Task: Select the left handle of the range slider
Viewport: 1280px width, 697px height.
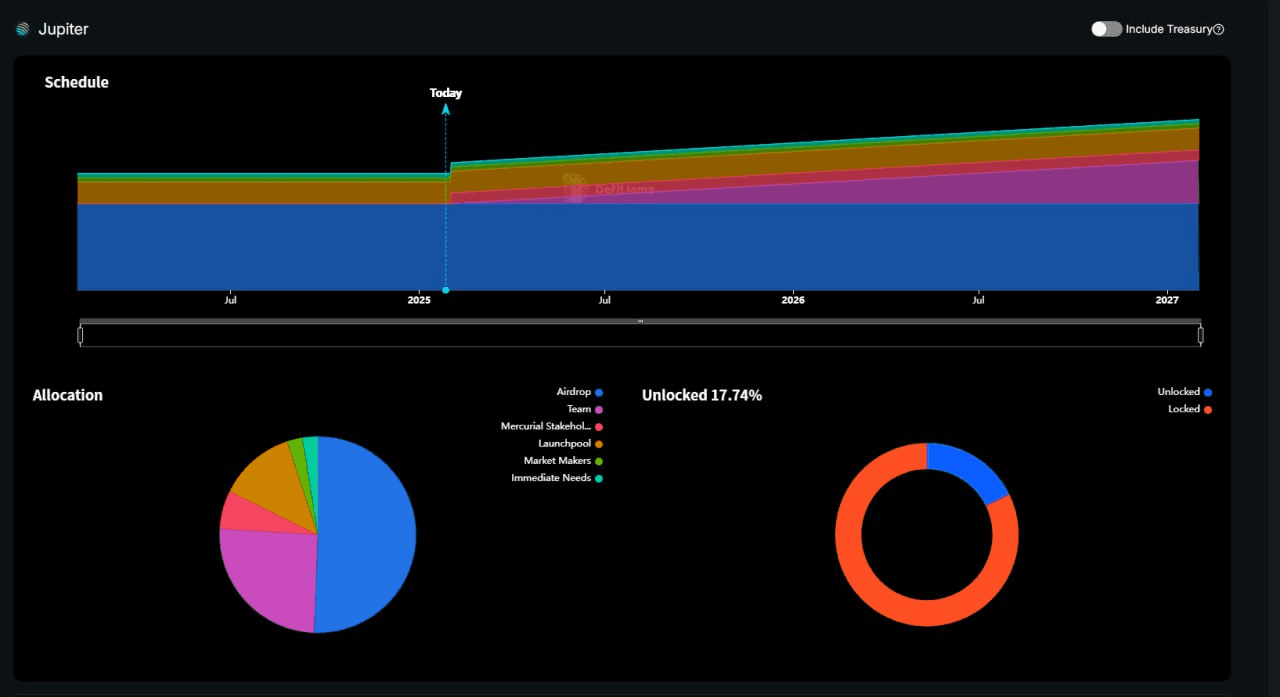Action: (80, 335)
